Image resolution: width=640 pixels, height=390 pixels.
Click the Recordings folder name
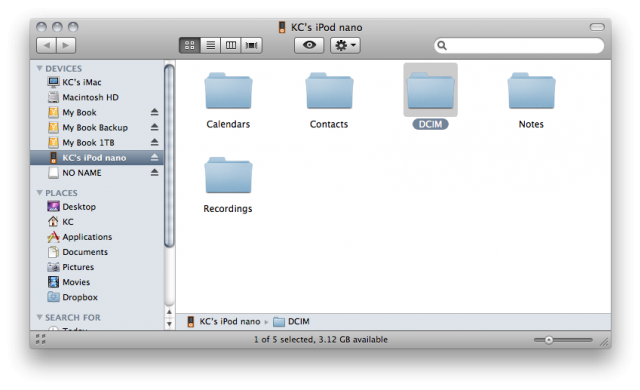tap(228, 208)
